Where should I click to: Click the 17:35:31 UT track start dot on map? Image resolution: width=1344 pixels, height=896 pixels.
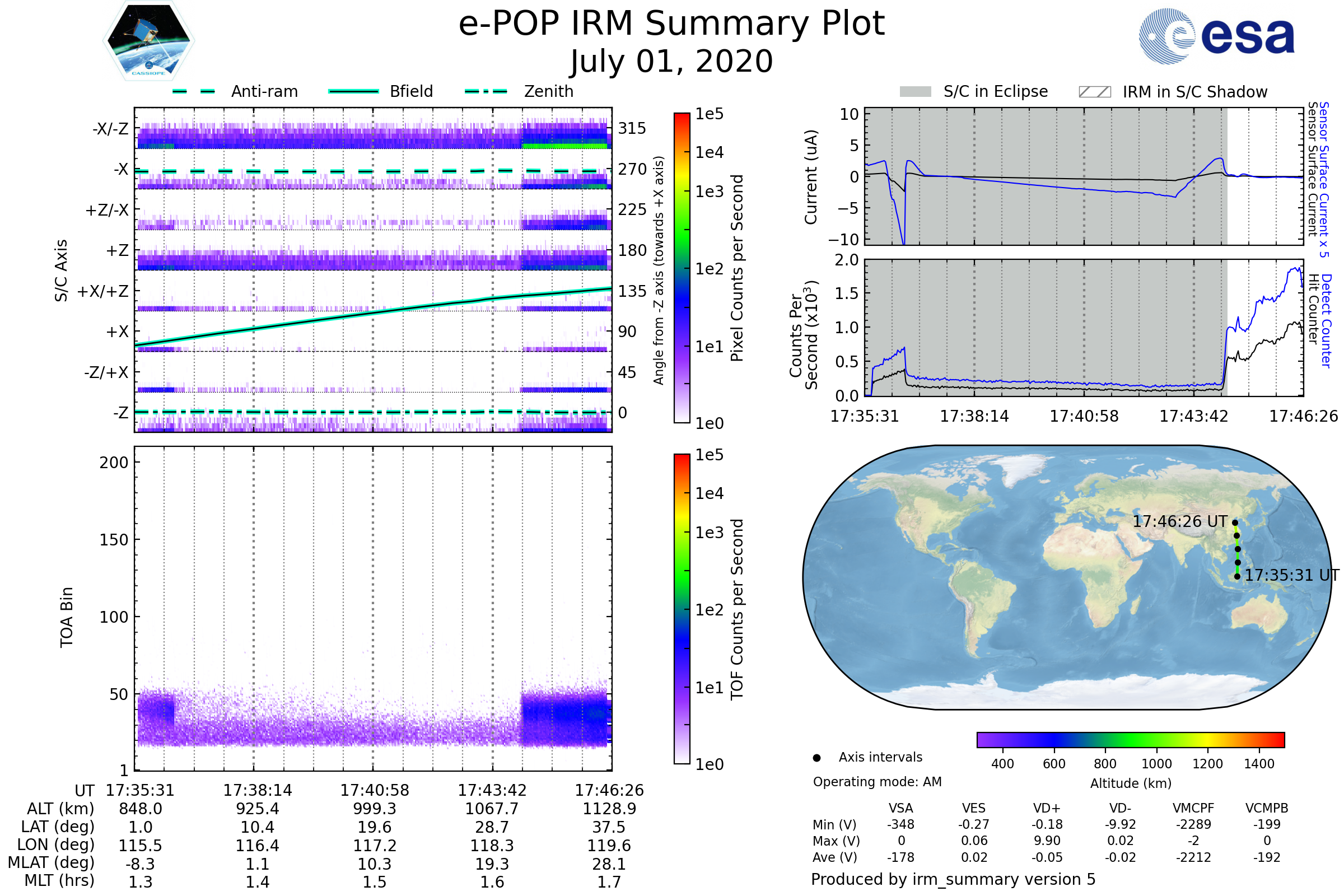(x=1237, y=577)
